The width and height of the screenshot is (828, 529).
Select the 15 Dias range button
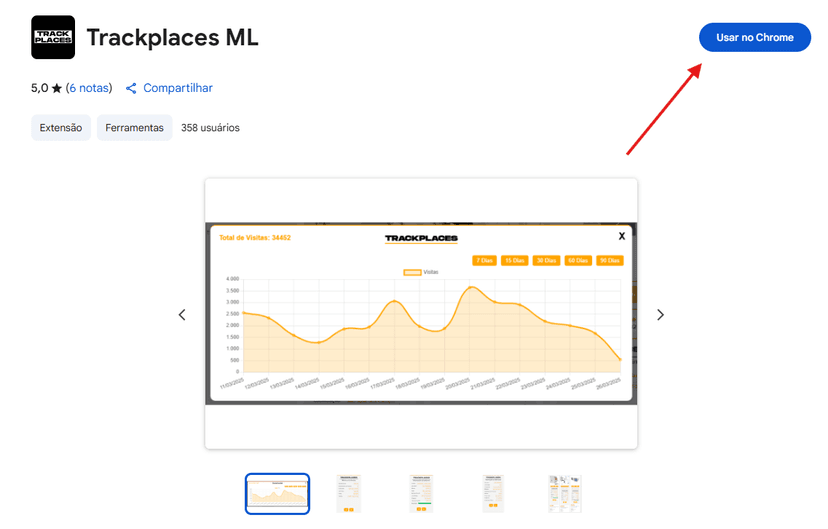point(514,260)
